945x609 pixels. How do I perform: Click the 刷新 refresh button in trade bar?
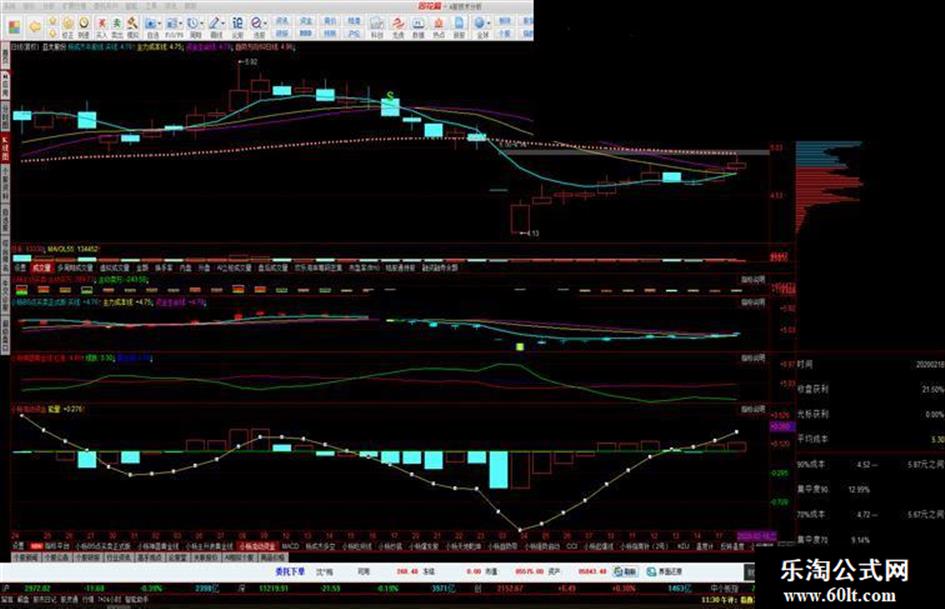click(626, 571)
